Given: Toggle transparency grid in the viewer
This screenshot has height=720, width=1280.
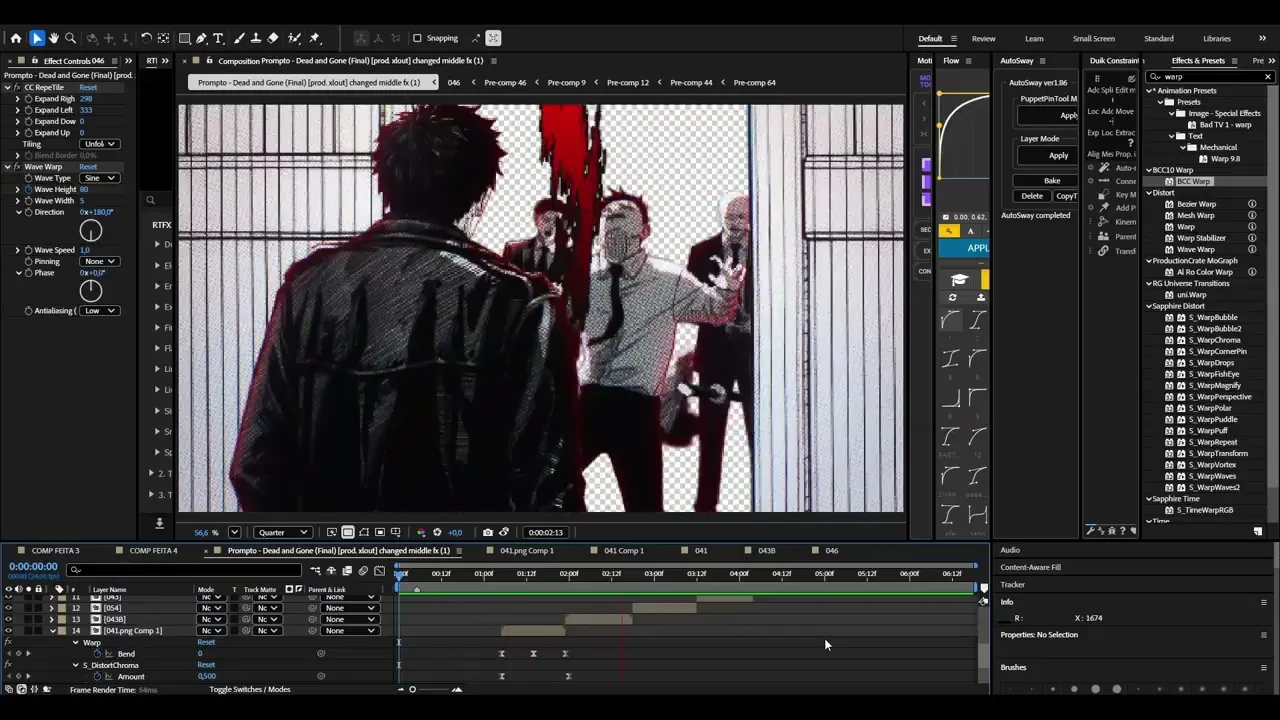Looking at the screenshot, I should pos(348,532).
